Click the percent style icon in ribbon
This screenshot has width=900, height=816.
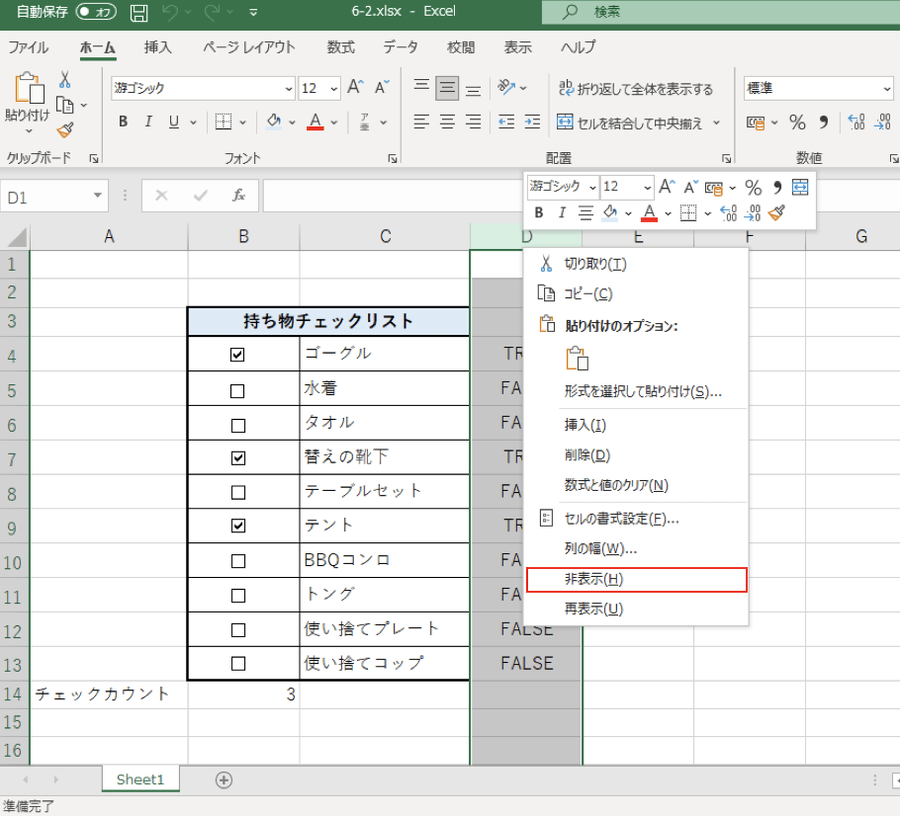coord(797,122)
